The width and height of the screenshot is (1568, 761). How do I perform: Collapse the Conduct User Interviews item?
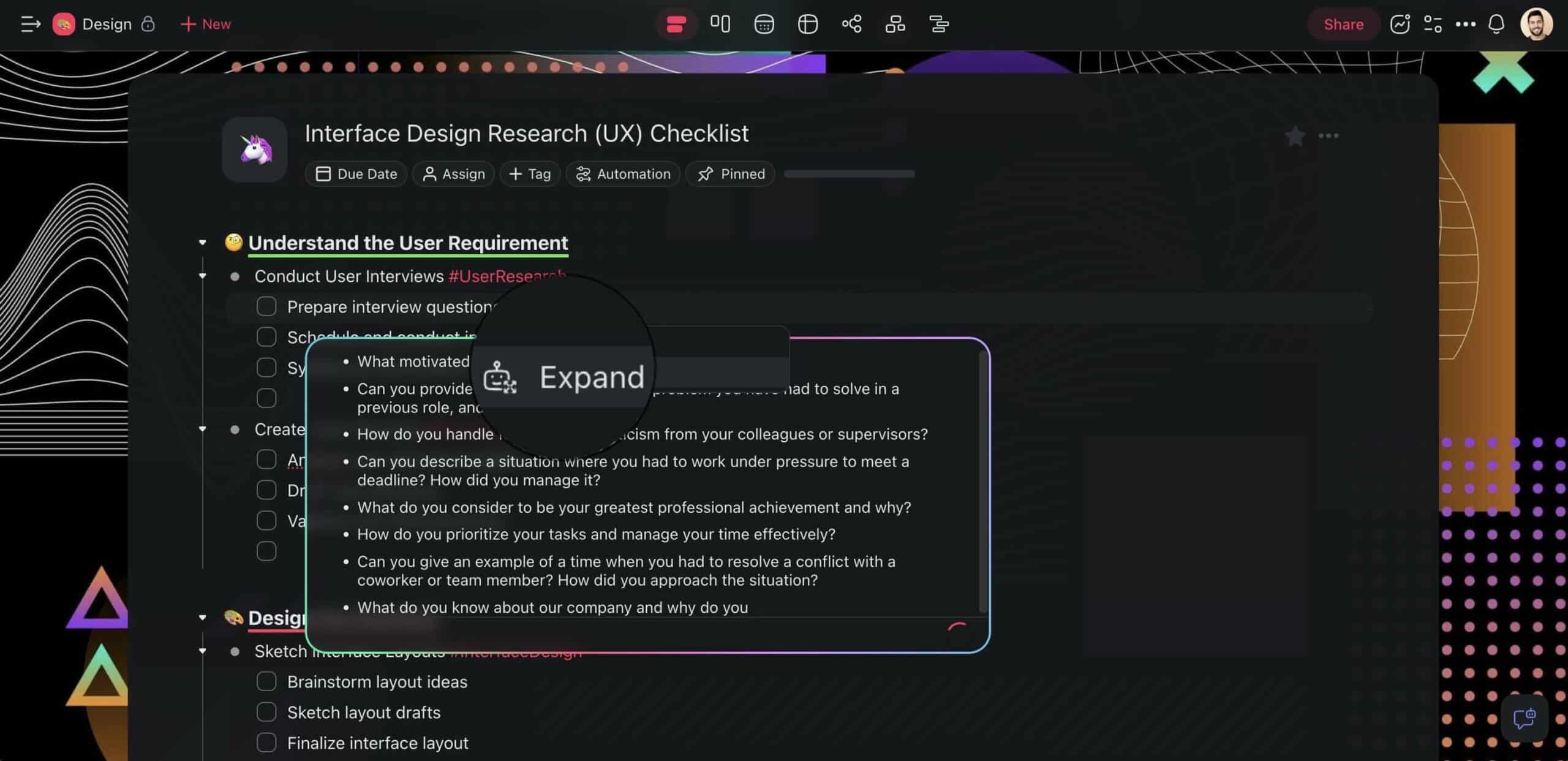(203, 276)
